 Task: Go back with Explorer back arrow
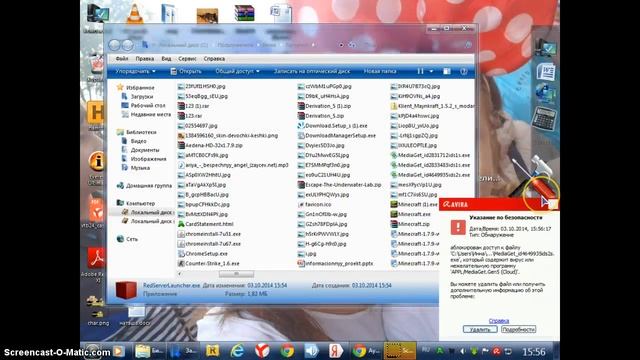115,45
